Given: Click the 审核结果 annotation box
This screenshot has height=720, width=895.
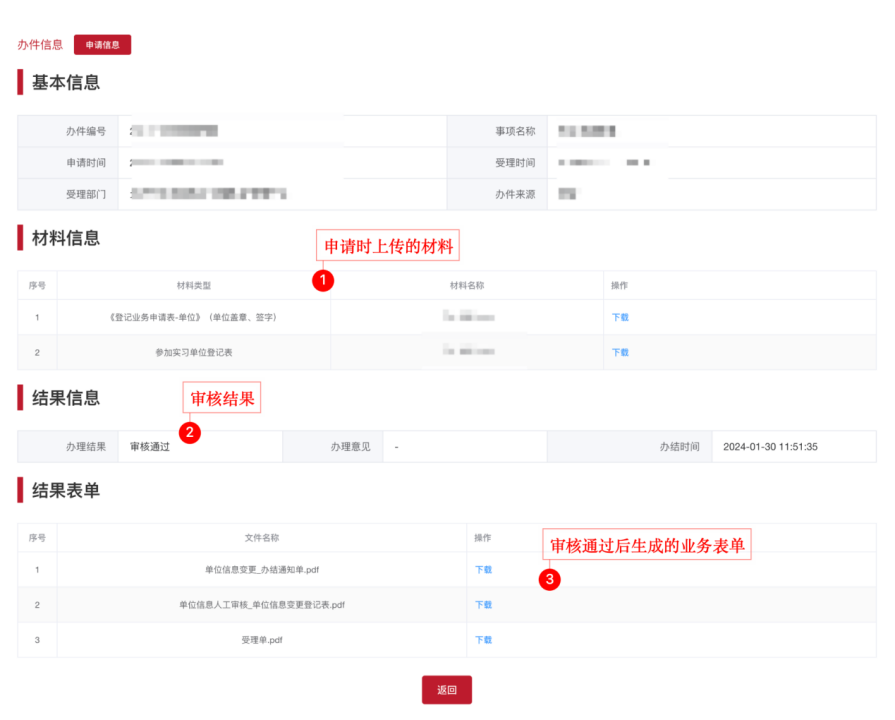Looking at the screenshot, I should (222, 397).
